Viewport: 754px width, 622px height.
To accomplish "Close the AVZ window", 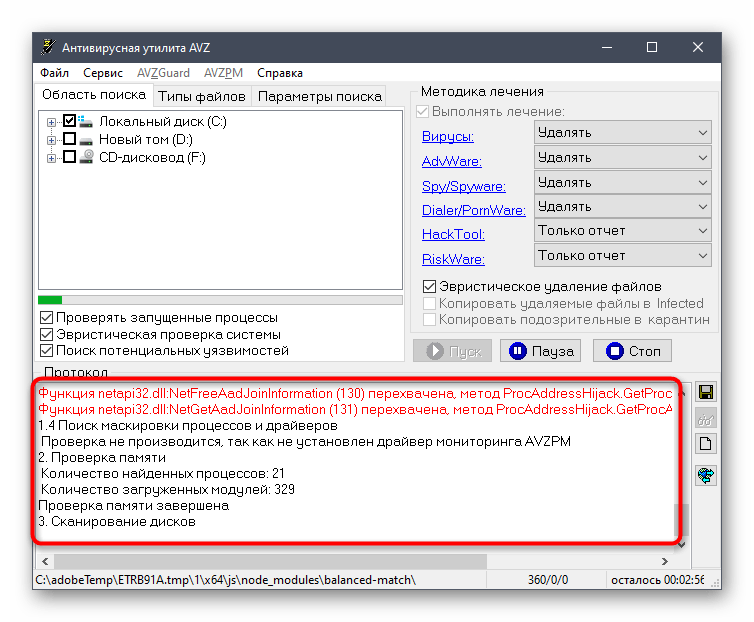I will (698, 47).
